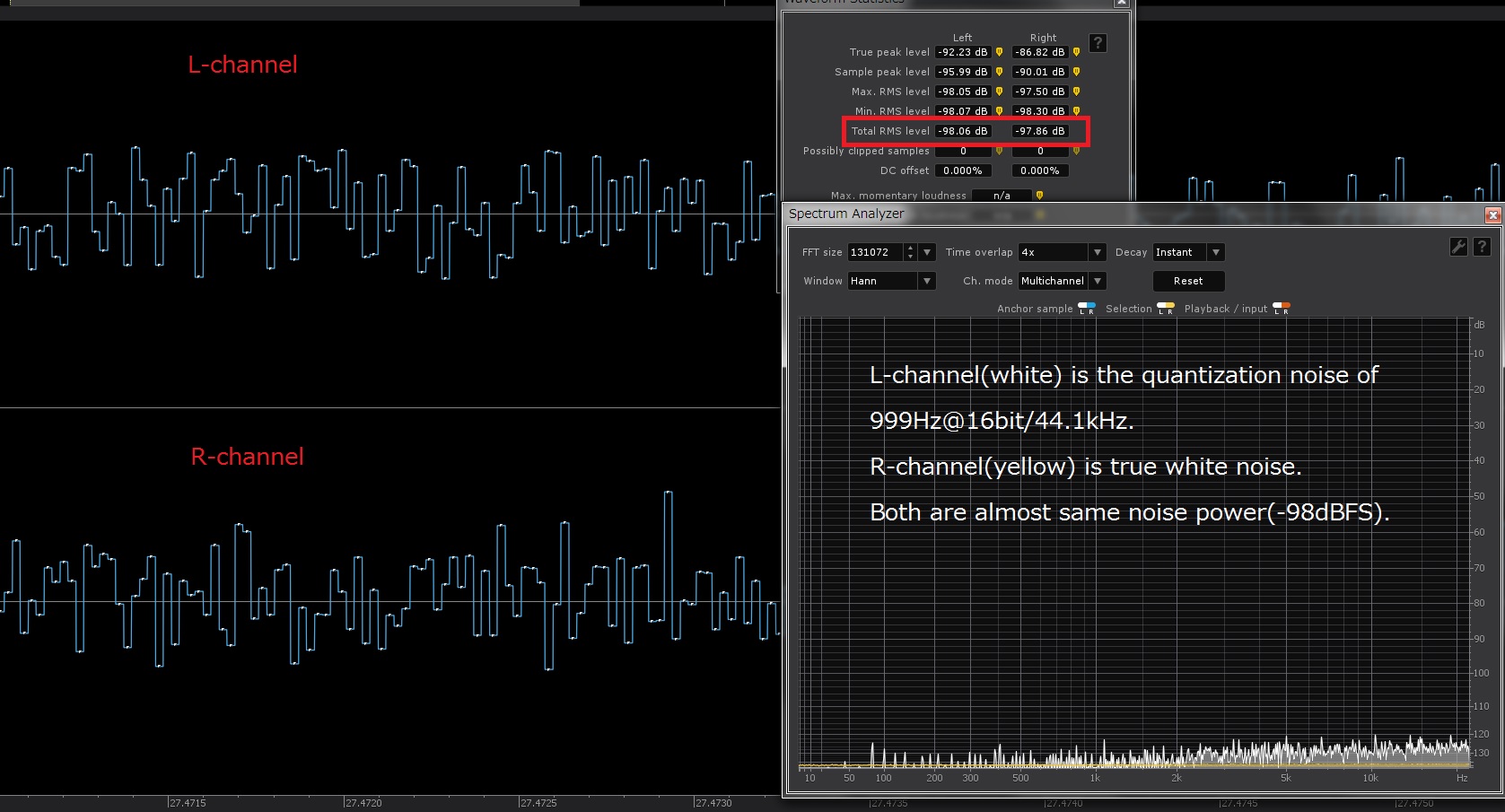The image size is (1505, 812).
Task: Click timeline marker 27.4725
Action: click(538, 803)
